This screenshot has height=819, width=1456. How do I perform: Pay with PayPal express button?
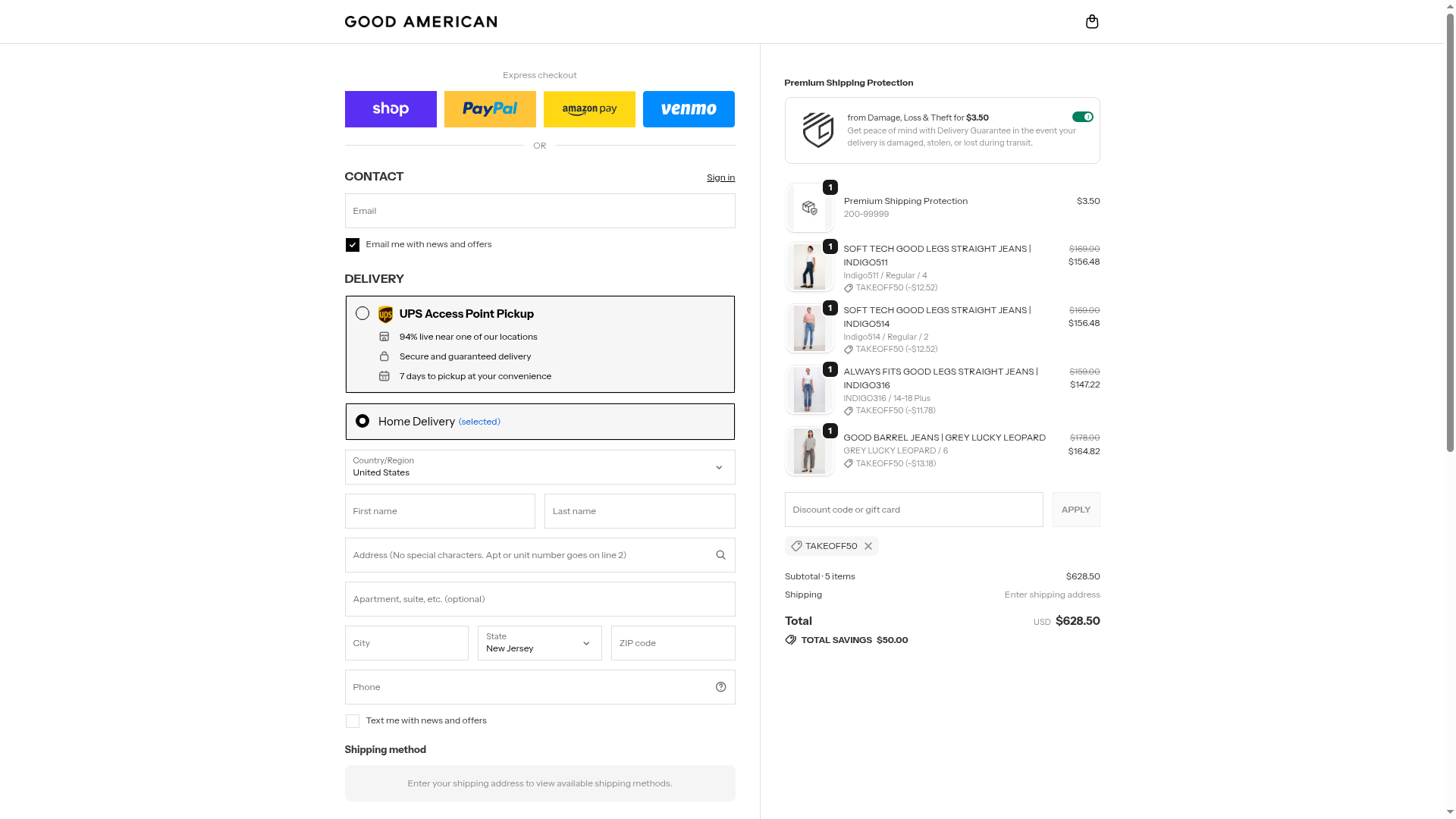click(x=490, y=109)
